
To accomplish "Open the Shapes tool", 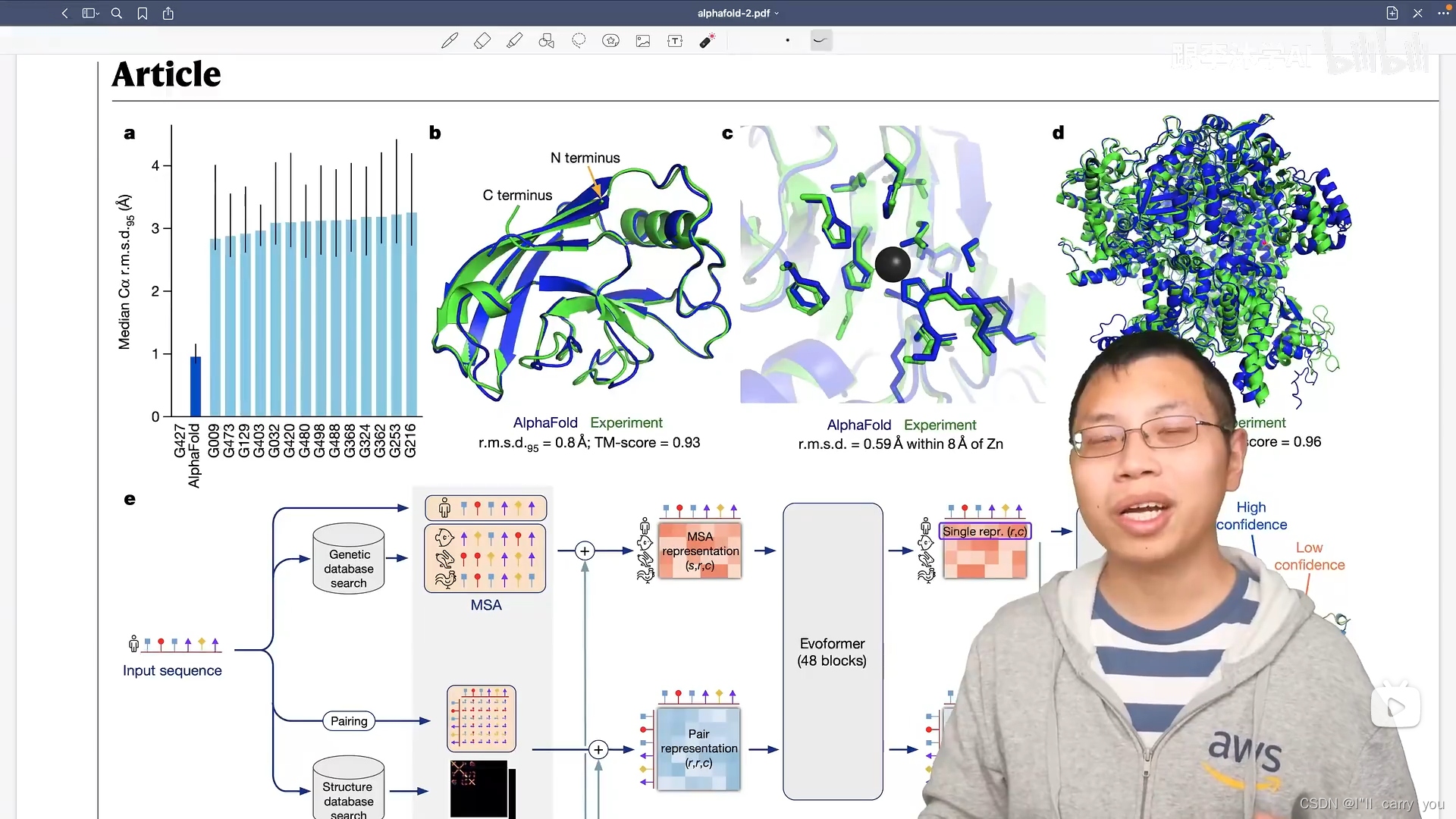I will [x=547, y=41].
